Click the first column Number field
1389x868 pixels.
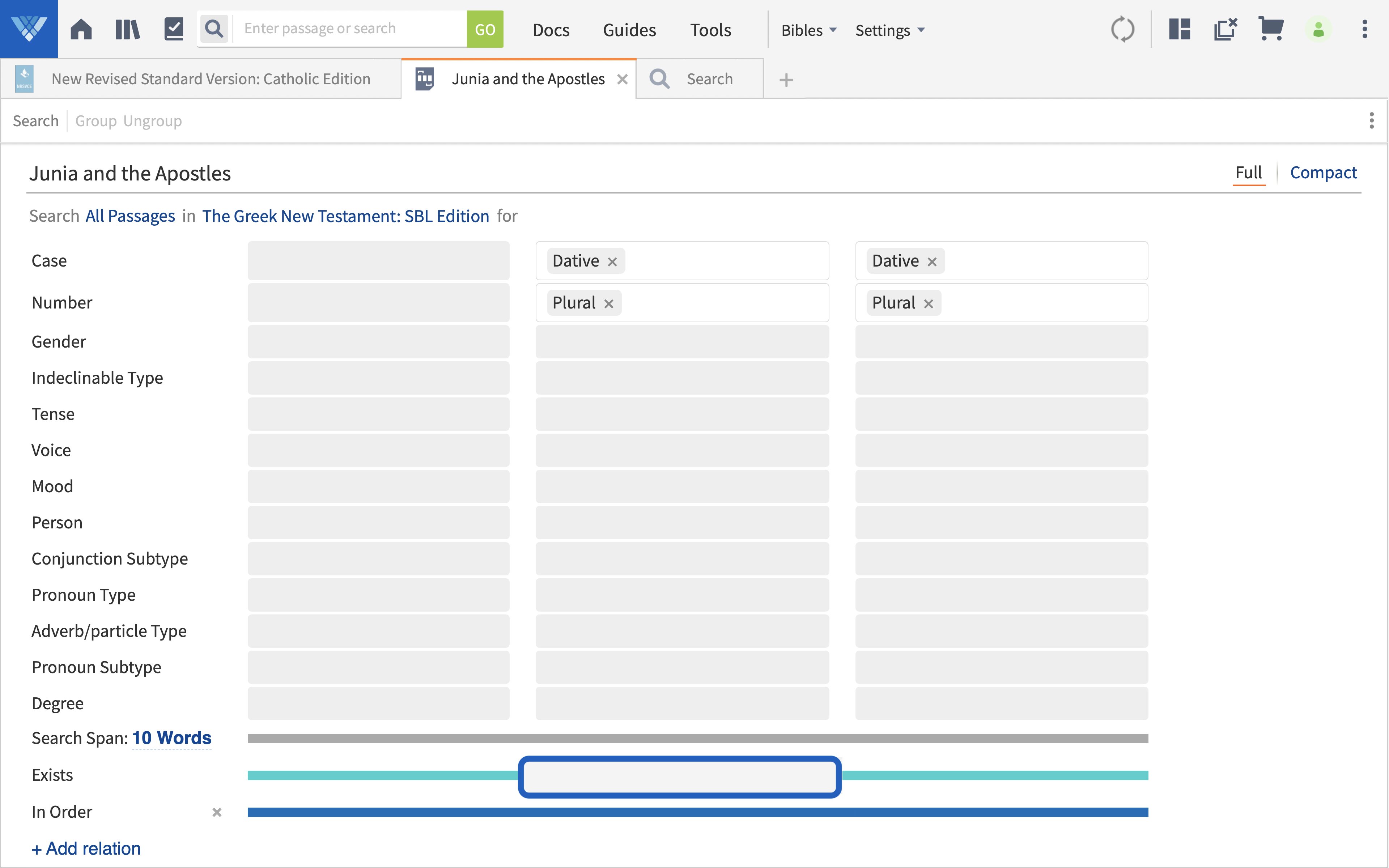[378, 303]
